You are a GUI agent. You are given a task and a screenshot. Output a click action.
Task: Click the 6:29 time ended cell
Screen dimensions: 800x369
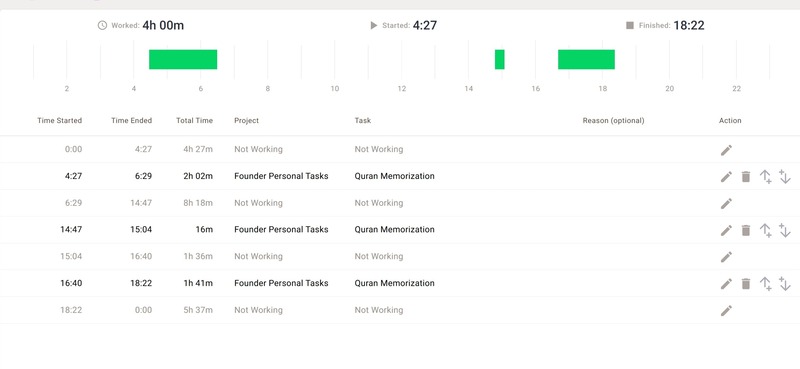point(143,176)
